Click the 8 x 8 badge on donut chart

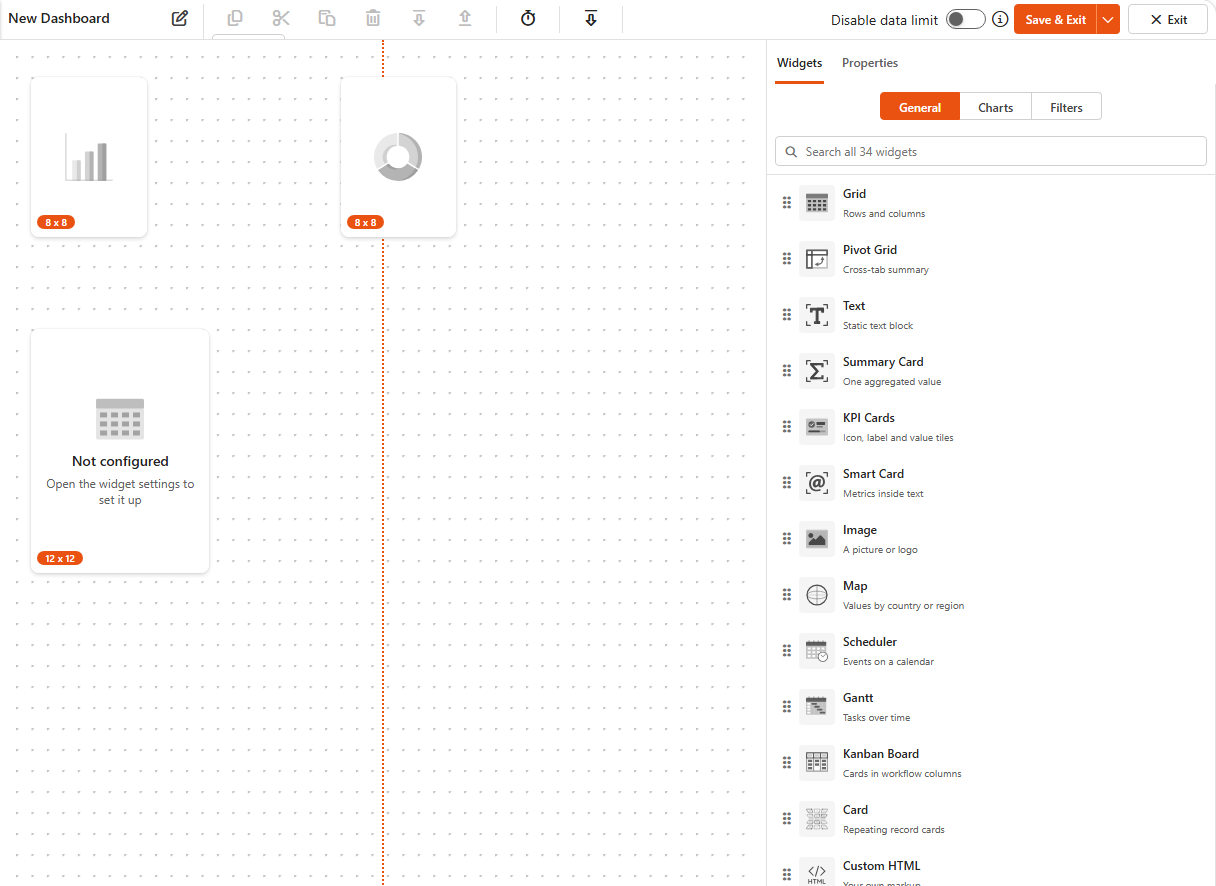click(365, 222)
